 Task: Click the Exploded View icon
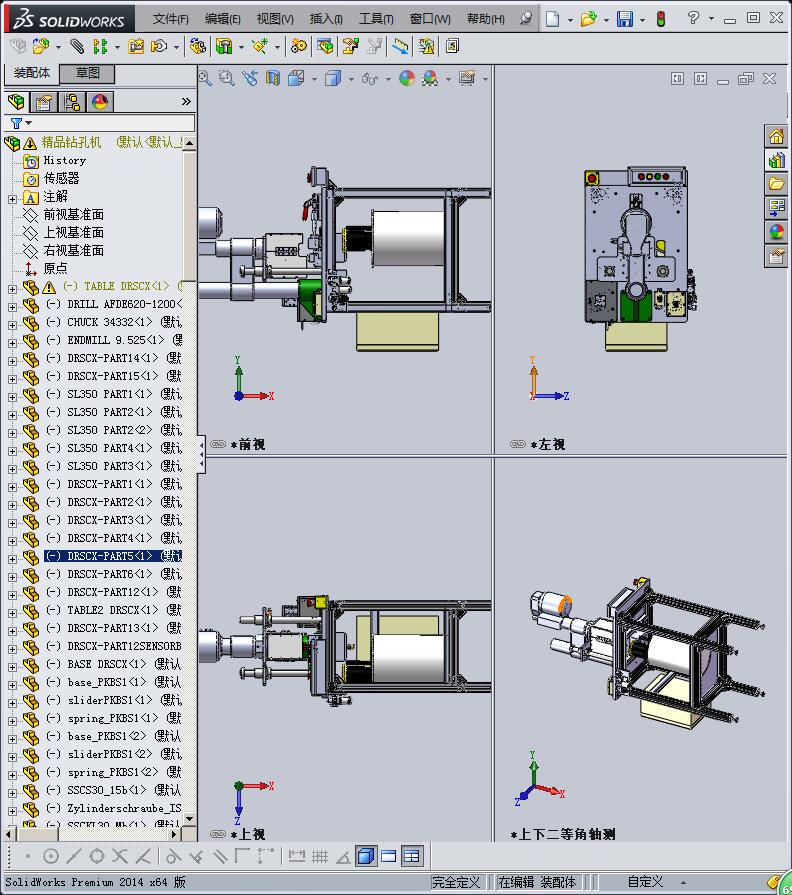(350, 46)
